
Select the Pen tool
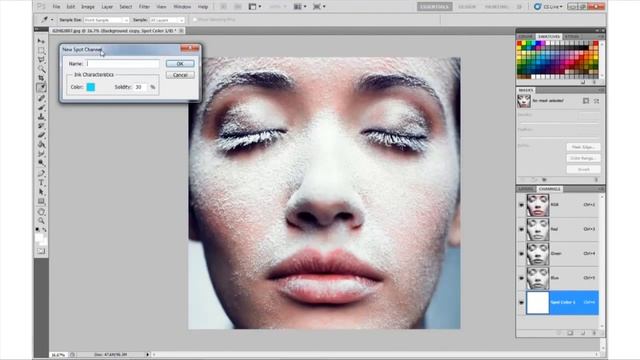[41, 173]
